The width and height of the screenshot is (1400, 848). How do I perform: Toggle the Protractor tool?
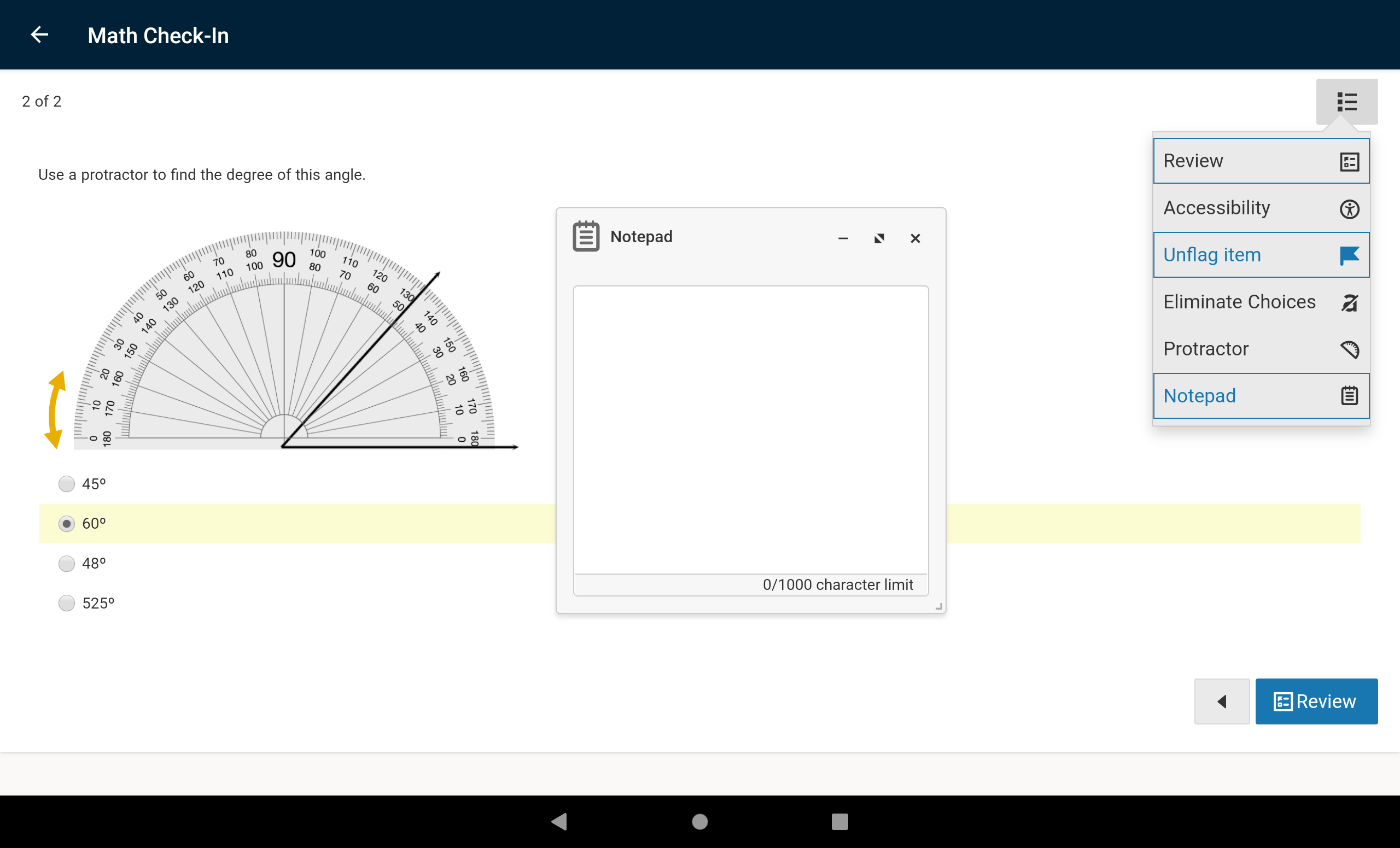1260,349
